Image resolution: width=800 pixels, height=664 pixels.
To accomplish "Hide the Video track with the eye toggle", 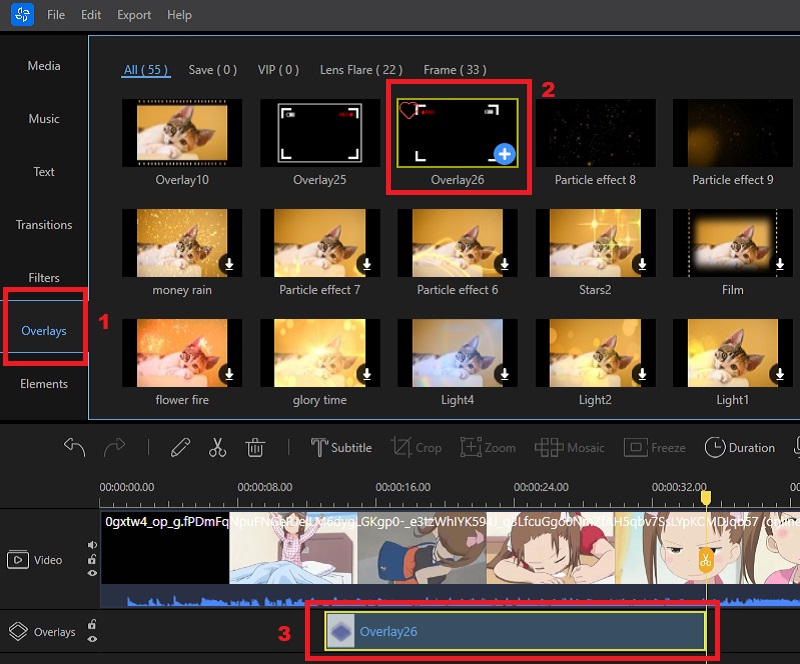I will (x=92, y=573).
